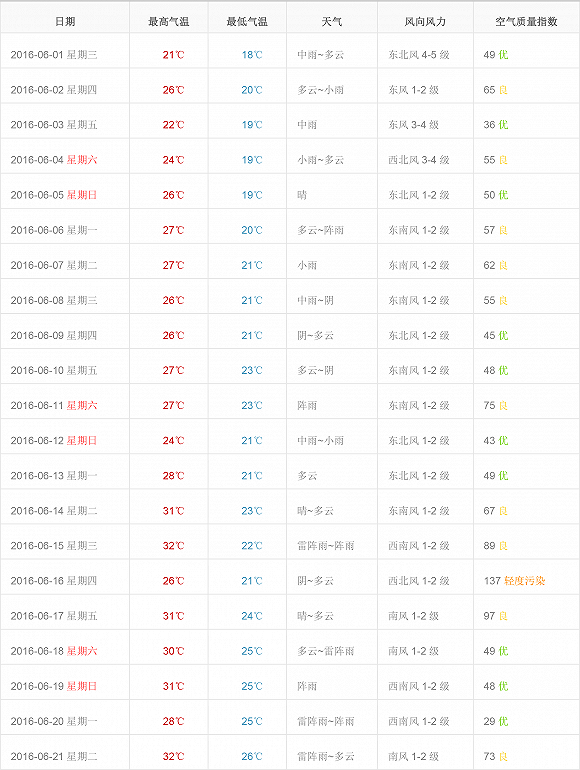The width and height of the screenshot is (580, 770).
Task: Click the 轻度污染 air quality label
Action: pyautogui.click(x=525, y=581)
